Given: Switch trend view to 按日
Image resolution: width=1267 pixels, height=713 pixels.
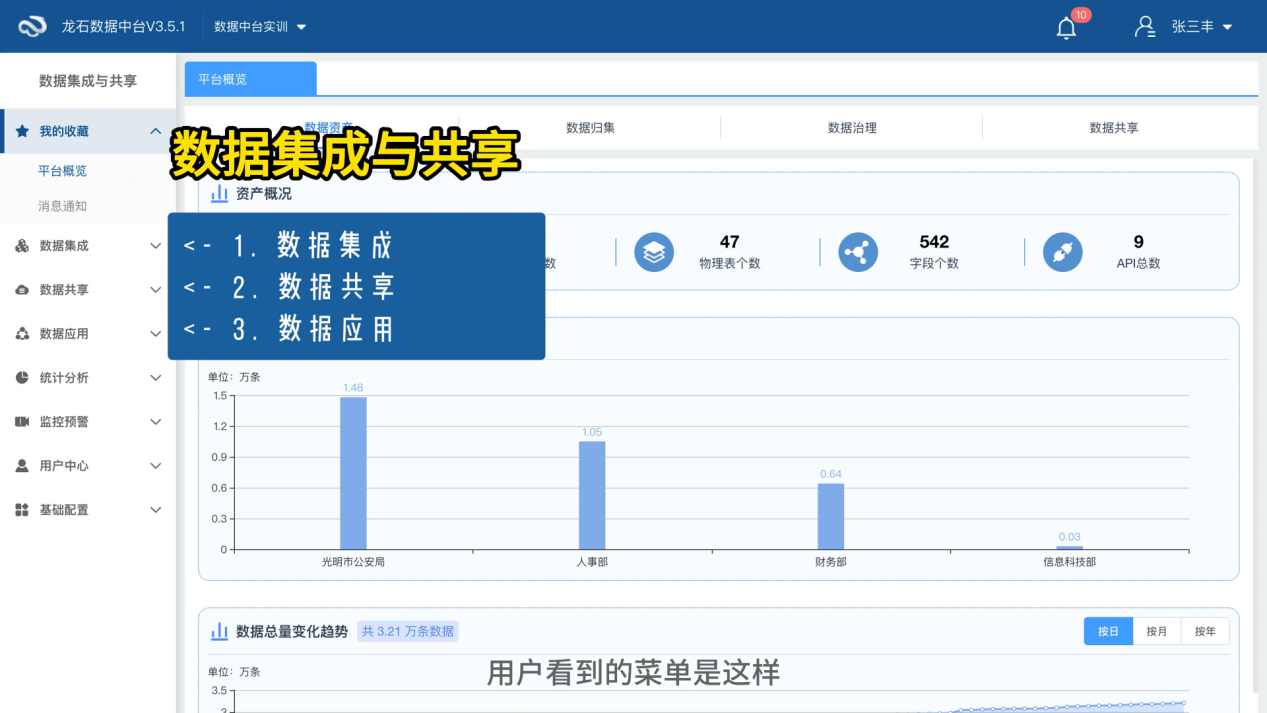Looking at the screenshot, I should (x=1107, y=631).
